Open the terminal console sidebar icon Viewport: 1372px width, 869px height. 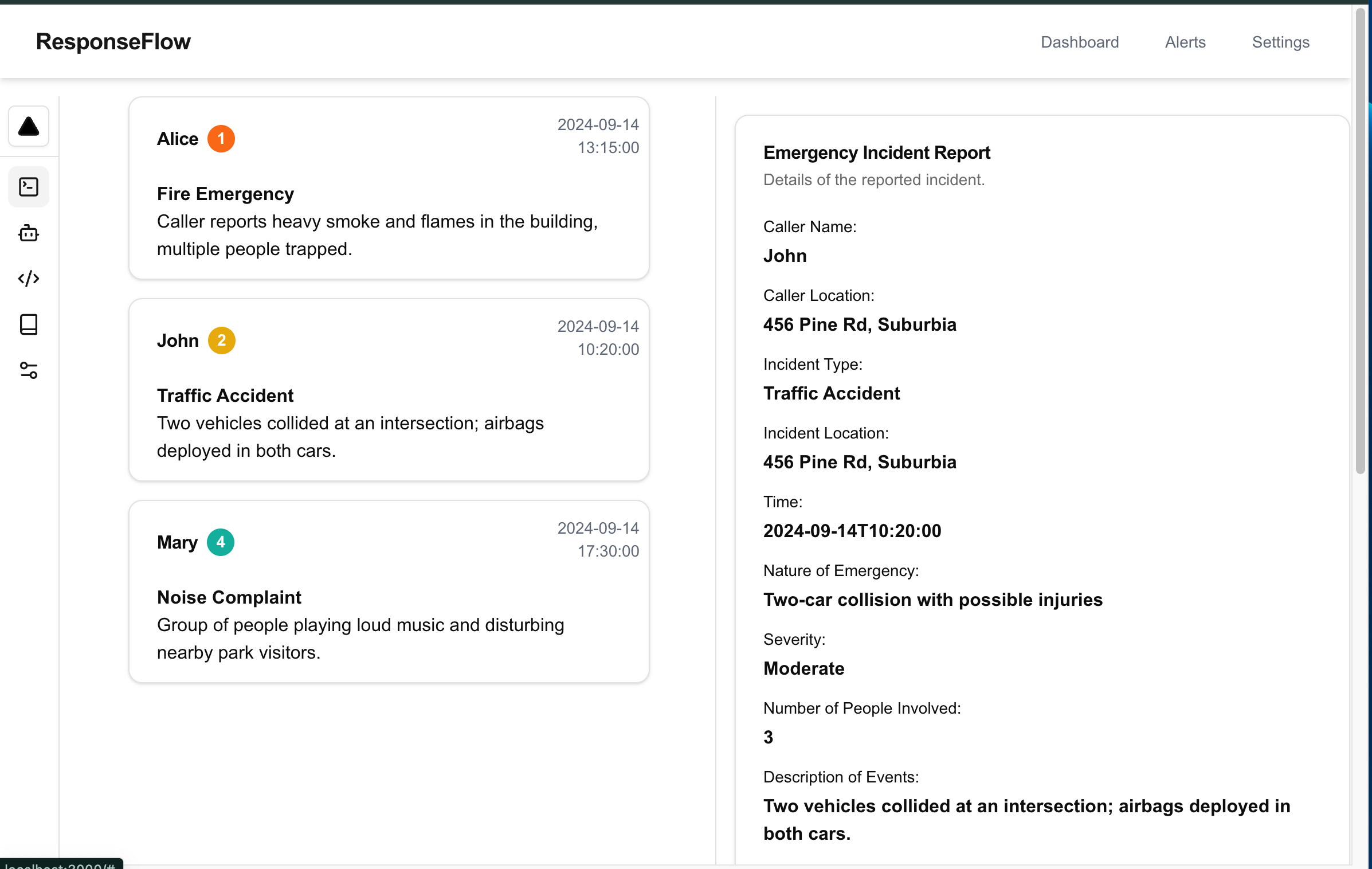point(29,187)
